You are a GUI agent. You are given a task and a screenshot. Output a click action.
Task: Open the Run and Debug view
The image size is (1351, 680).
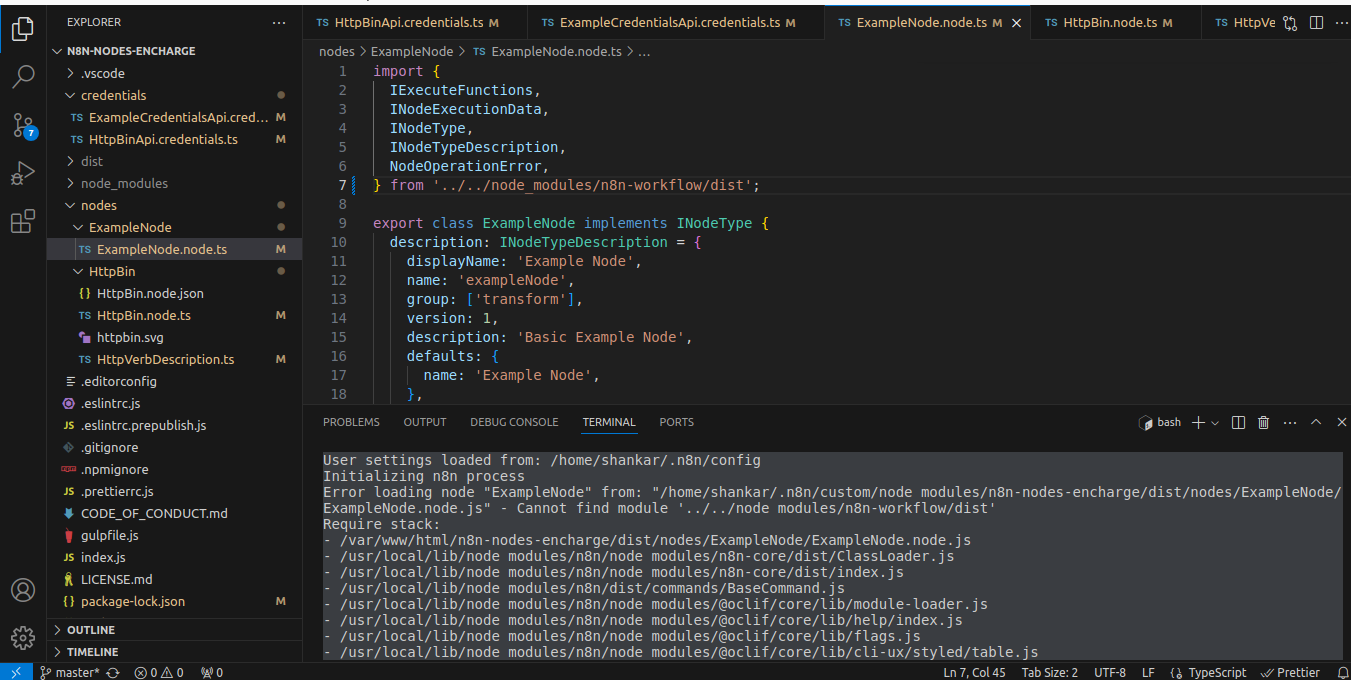(x=23, y=174)
